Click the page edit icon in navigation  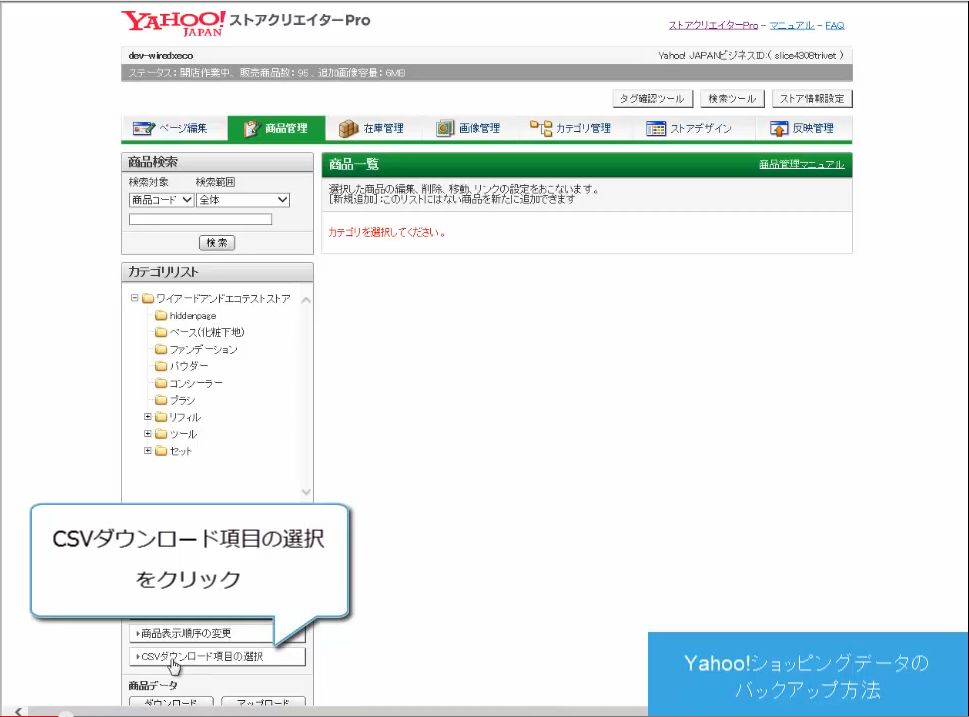pyautogui.click(x=144, y=129)
